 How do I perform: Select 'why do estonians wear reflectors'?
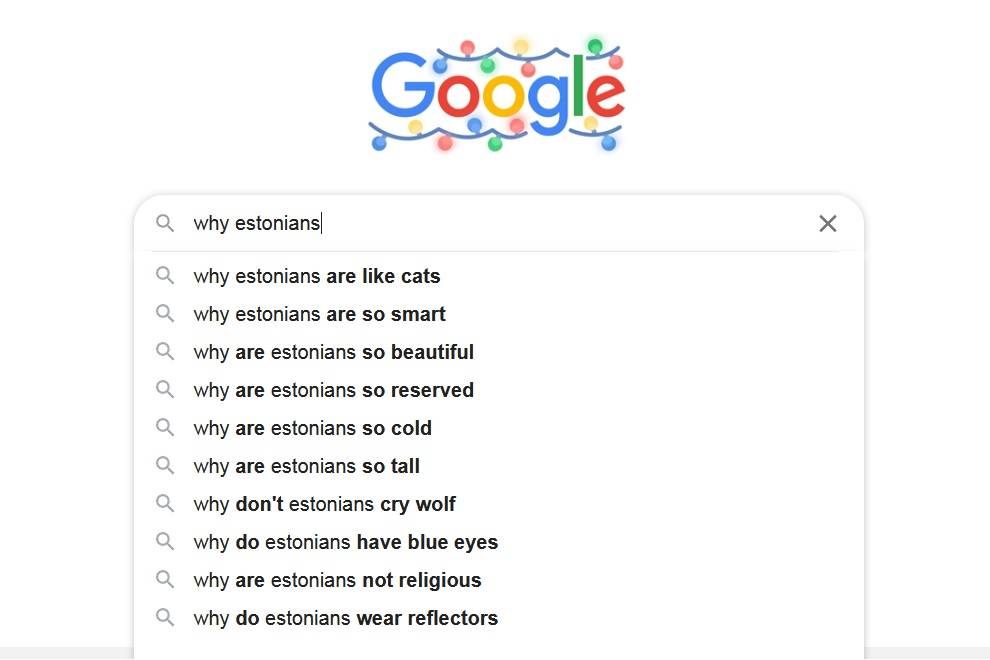[x=499, y=618]
